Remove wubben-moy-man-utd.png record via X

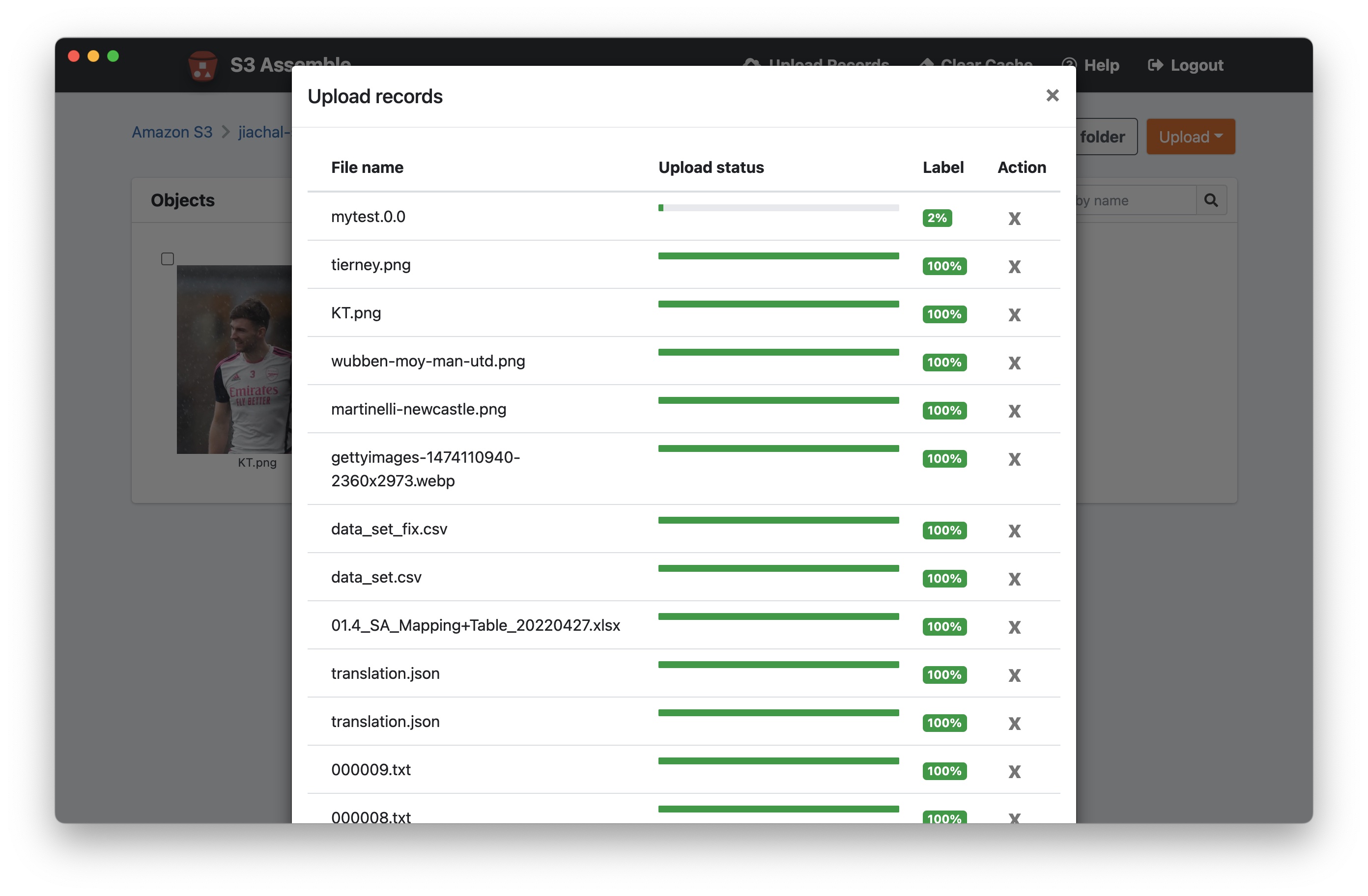(x=1014, y=363)
